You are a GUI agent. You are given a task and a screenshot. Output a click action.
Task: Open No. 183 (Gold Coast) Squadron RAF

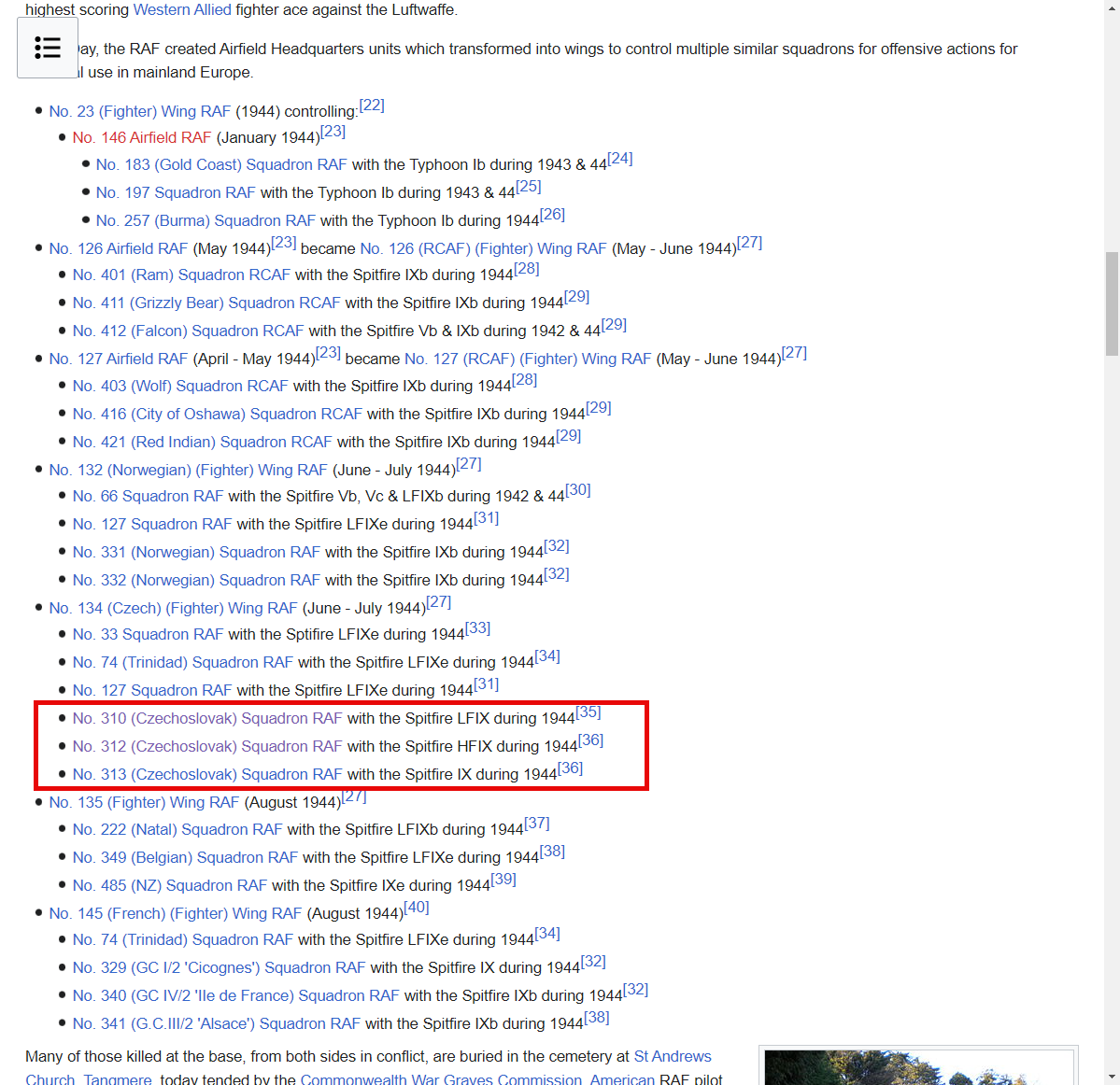coord(221,165)
